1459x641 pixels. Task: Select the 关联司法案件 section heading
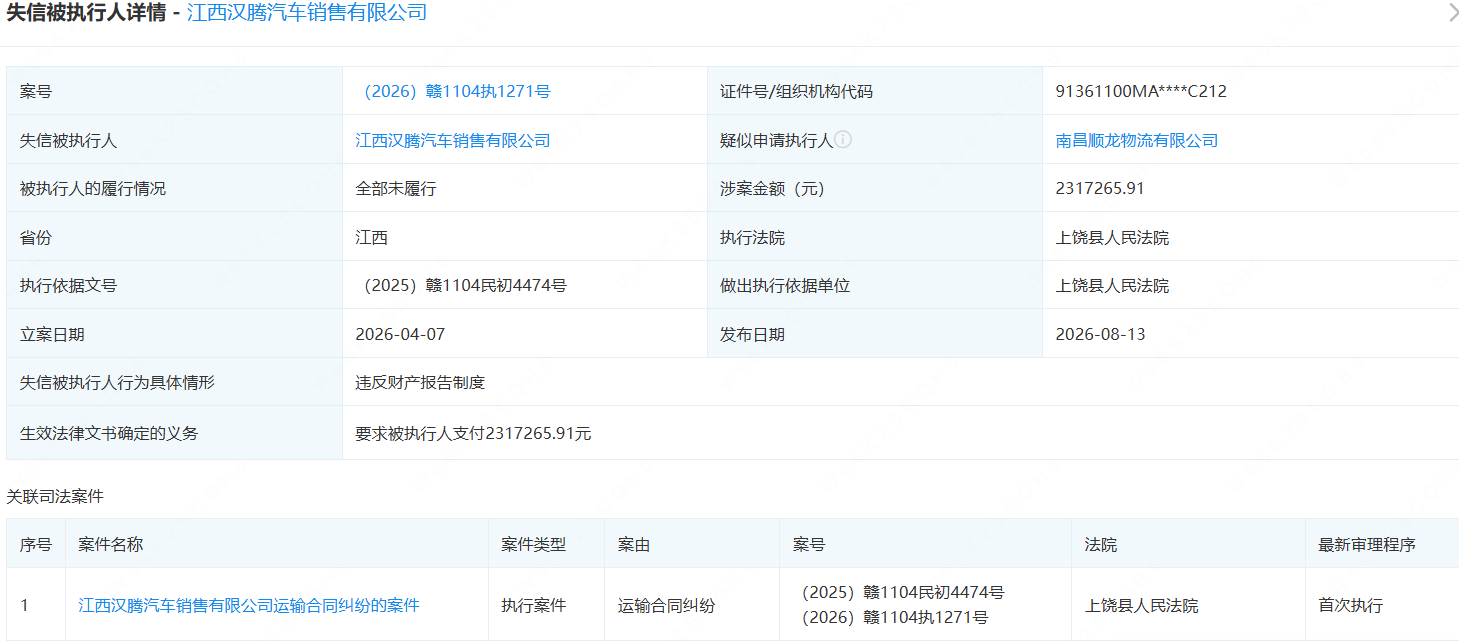(x=55, y=496)
